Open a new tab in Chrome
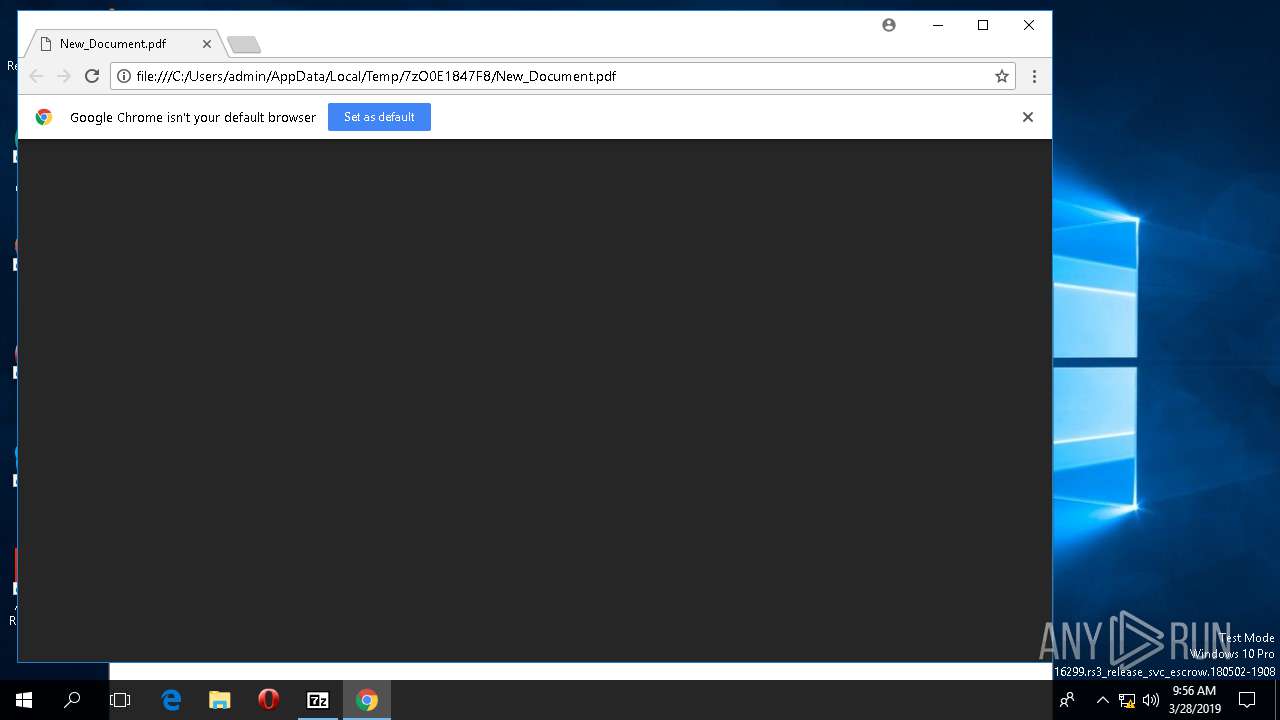This screenshot has width=1280, height=720. click(x=243, y=45)
